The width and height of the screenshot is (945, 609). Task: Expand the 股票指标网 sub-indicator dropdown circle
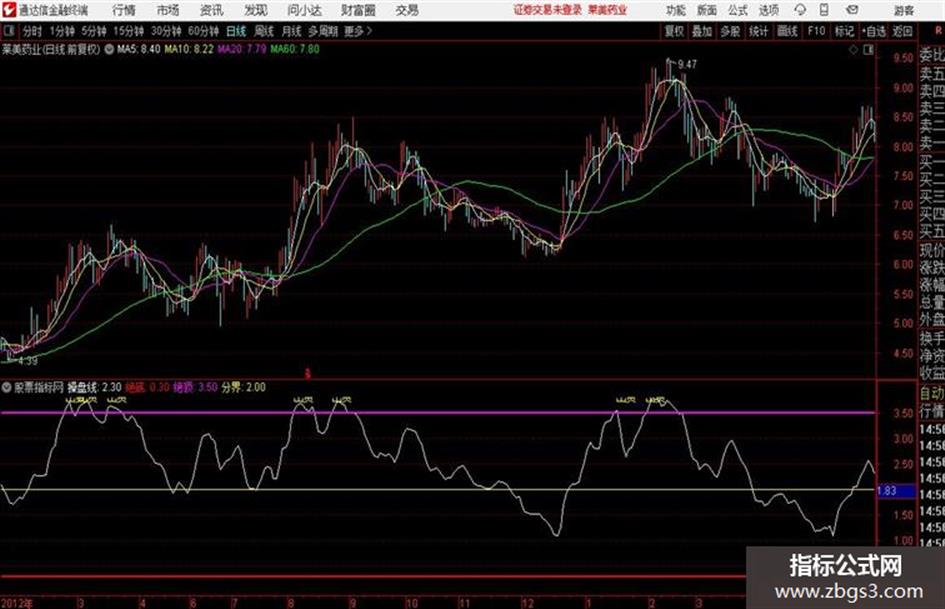tap(7, 387)
